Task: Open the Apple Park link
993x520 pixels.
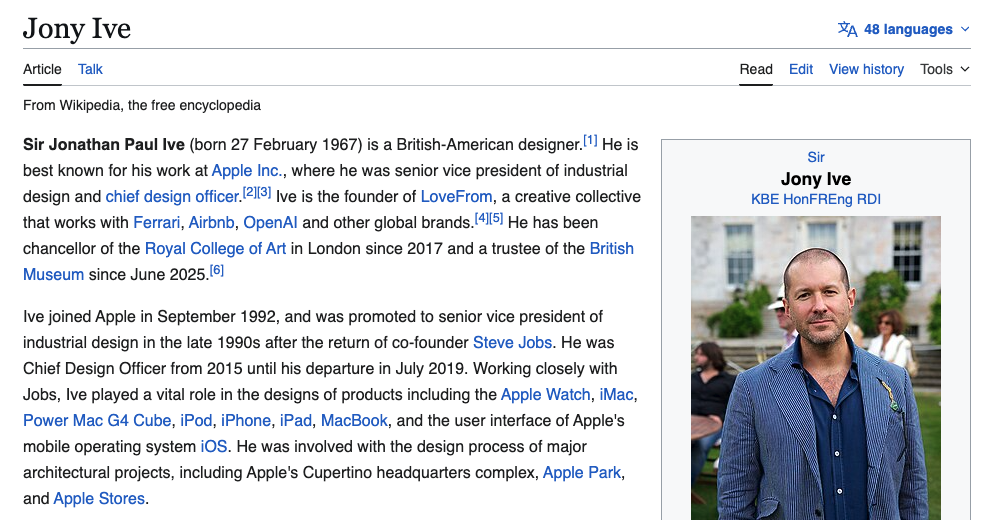Action: 582,472
